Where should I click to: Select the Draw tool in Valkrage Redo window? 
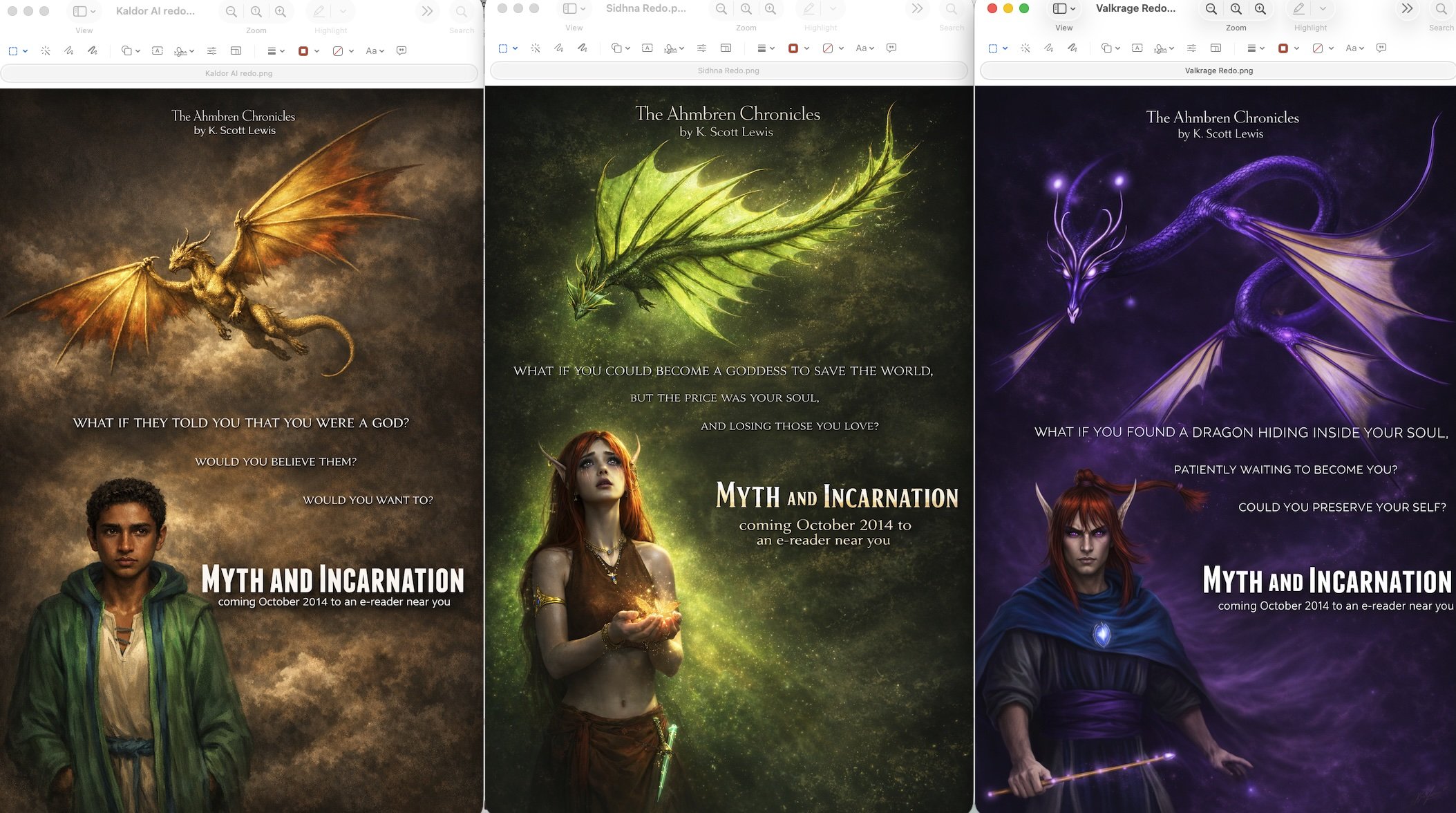tap(1072, 48)
